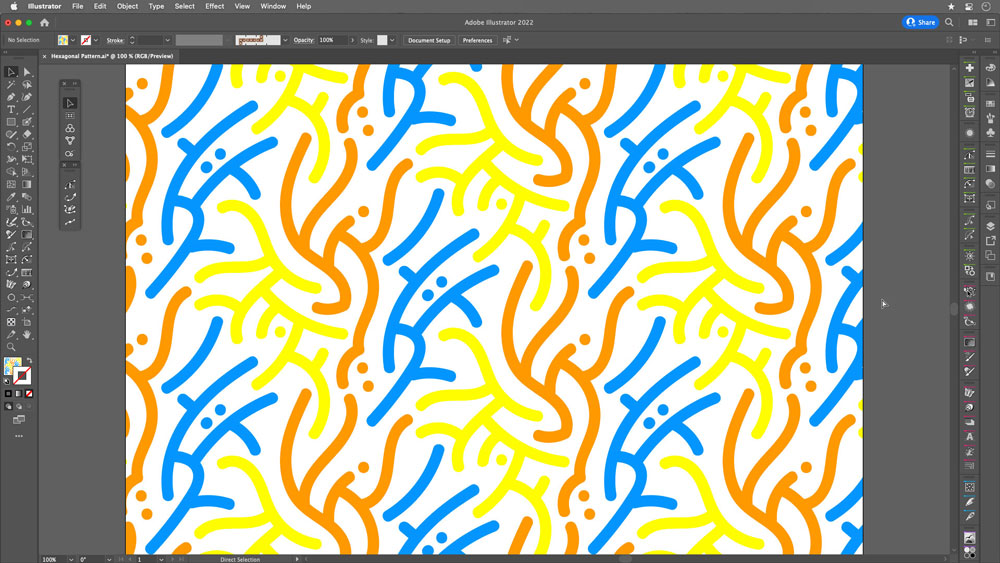
Task: Open the Stroke panel icon with three lines
Action: tap(990, 154)
